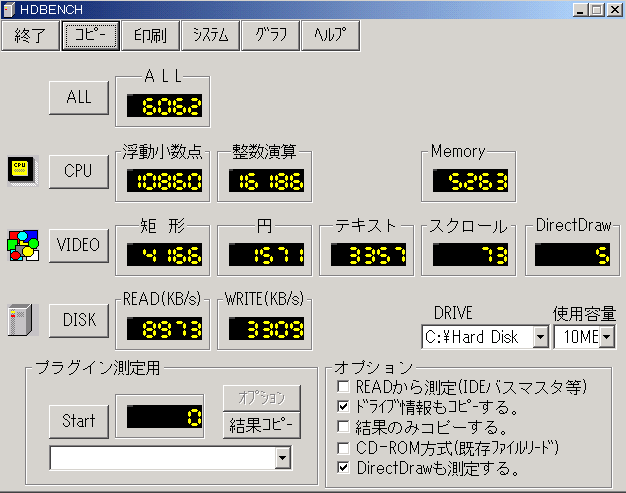
Task: Click the 終了 (Exit) toolbar button
Action: pos(30,36)
